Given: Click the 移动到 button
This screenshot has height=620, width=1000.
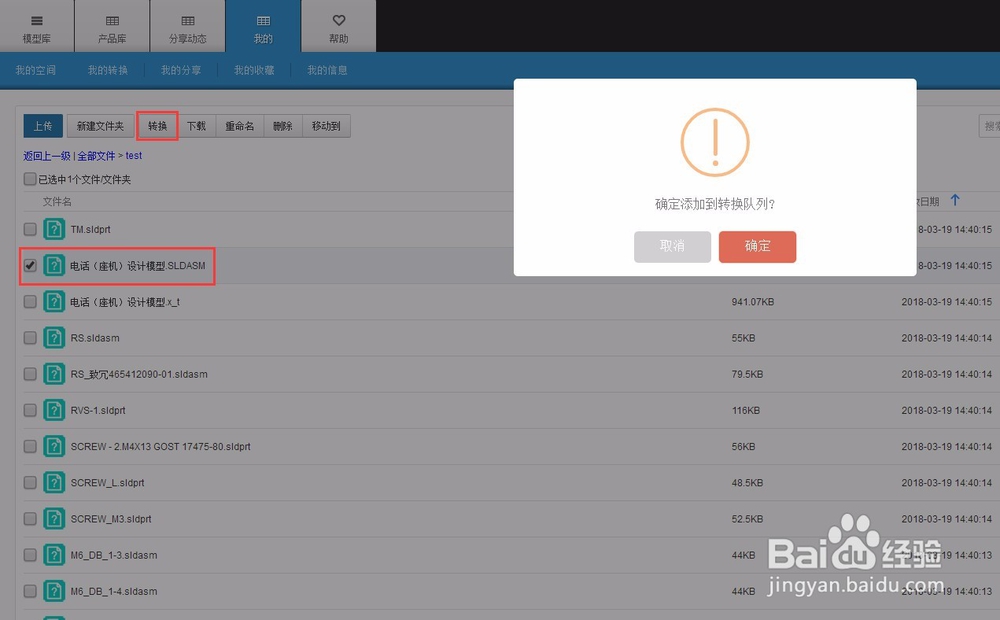Looking at the screenshot, I should point(326,126).
